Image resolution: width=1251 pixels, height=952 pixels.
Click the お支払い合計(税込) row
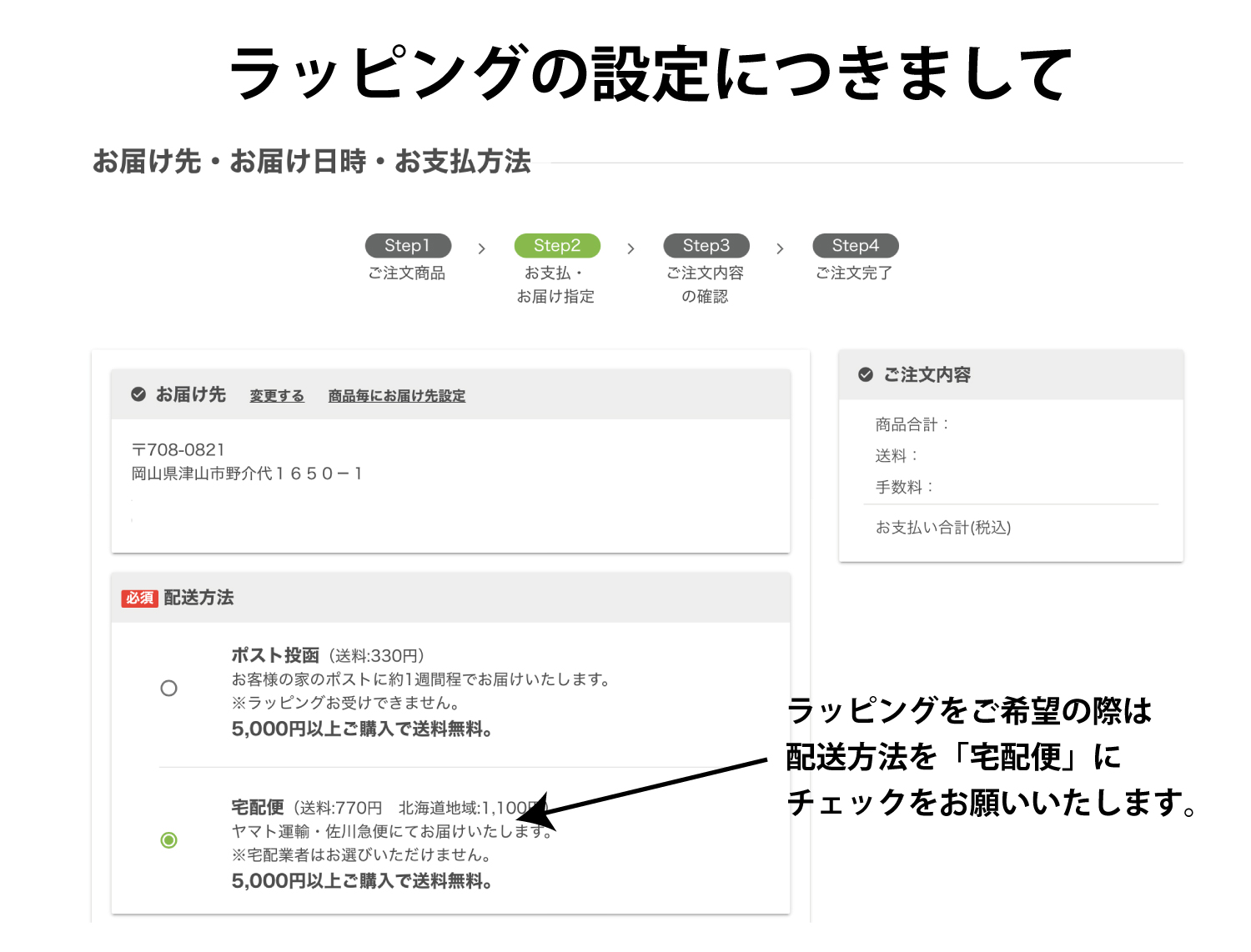click(x=943, y=528)
